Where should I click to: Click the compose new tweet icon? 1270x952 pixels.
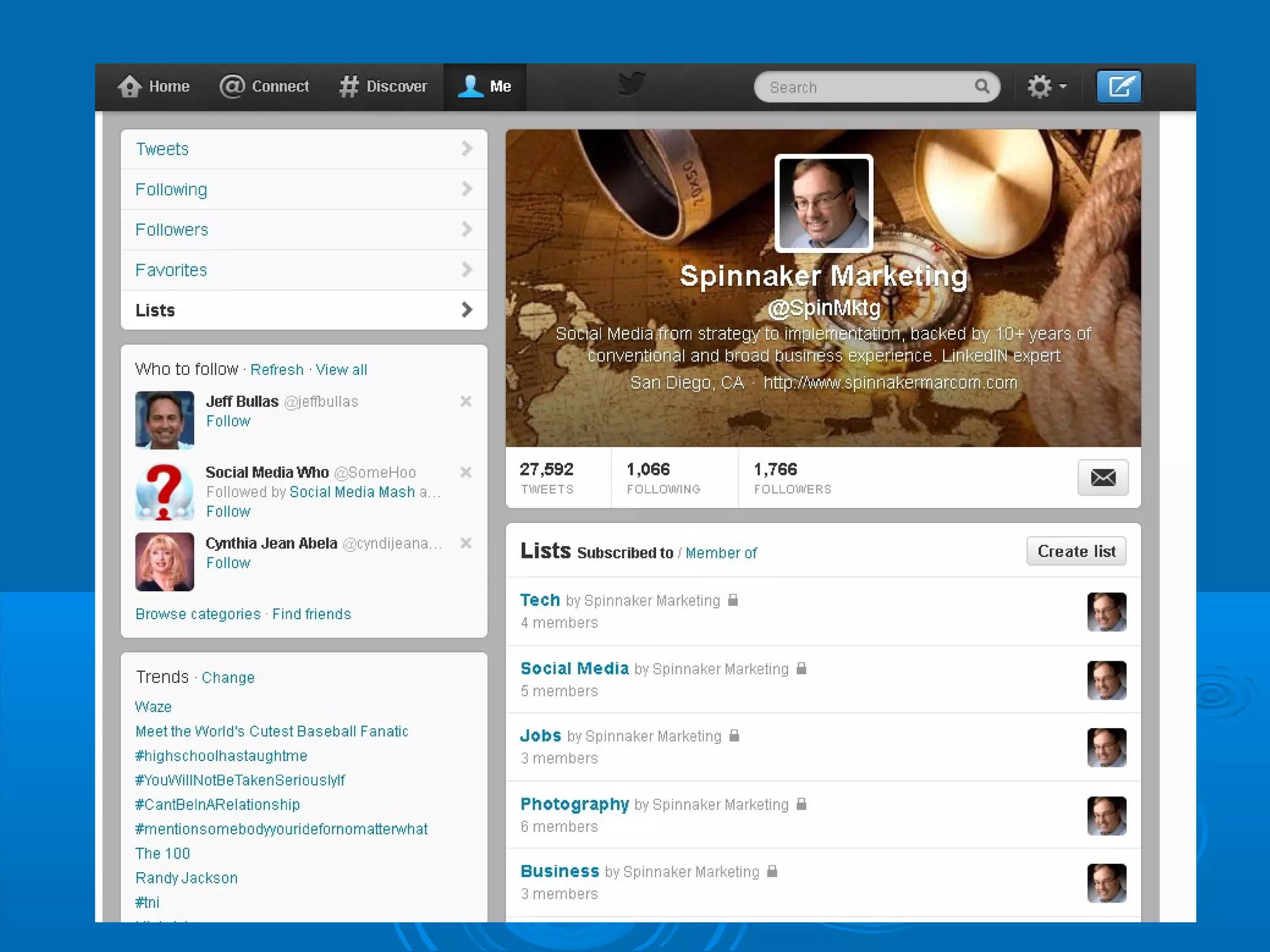point(1118,86)
